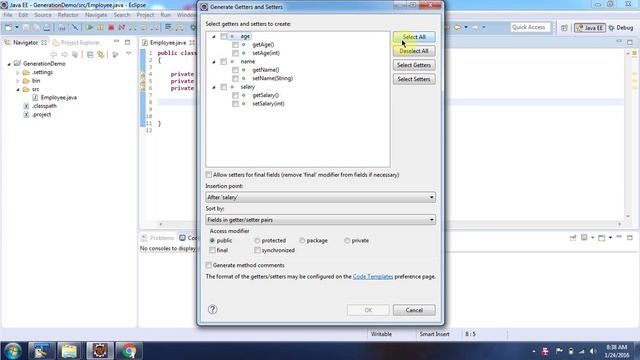Click Navigator Forward arrow icon
This screenshot has height=360, width=640.
pos(64,54)
